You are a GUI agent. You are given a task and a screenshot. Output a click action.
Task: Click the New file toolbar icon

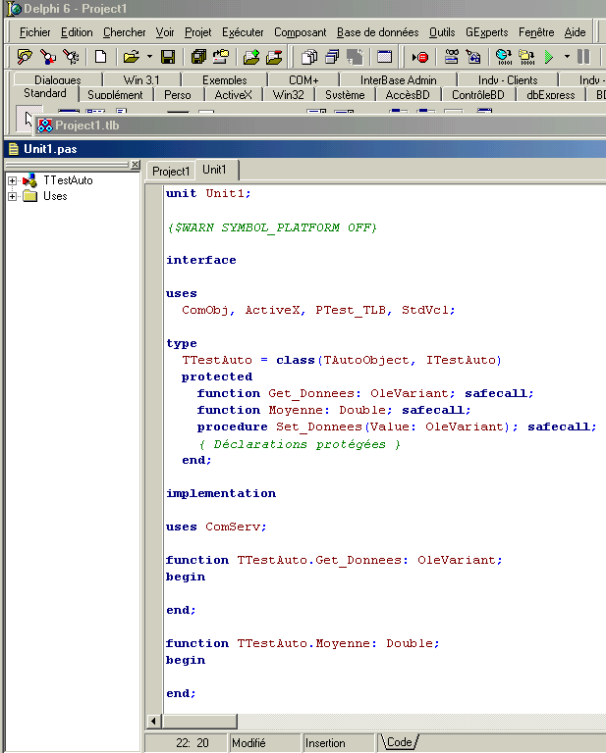[x=101, y=57]
